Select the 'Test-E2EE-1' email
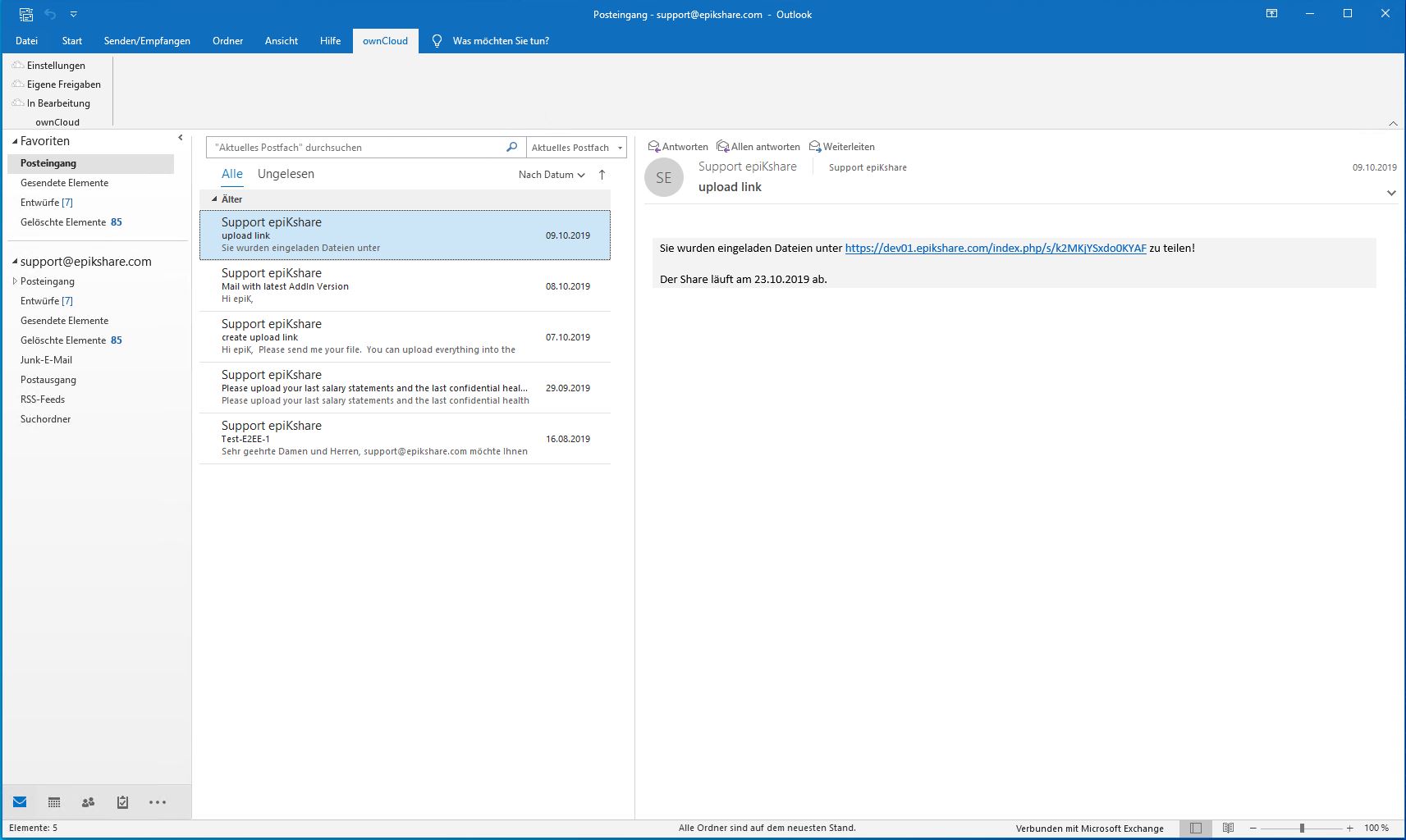Viewport: 1406px width, 840px height. (405, 439)
